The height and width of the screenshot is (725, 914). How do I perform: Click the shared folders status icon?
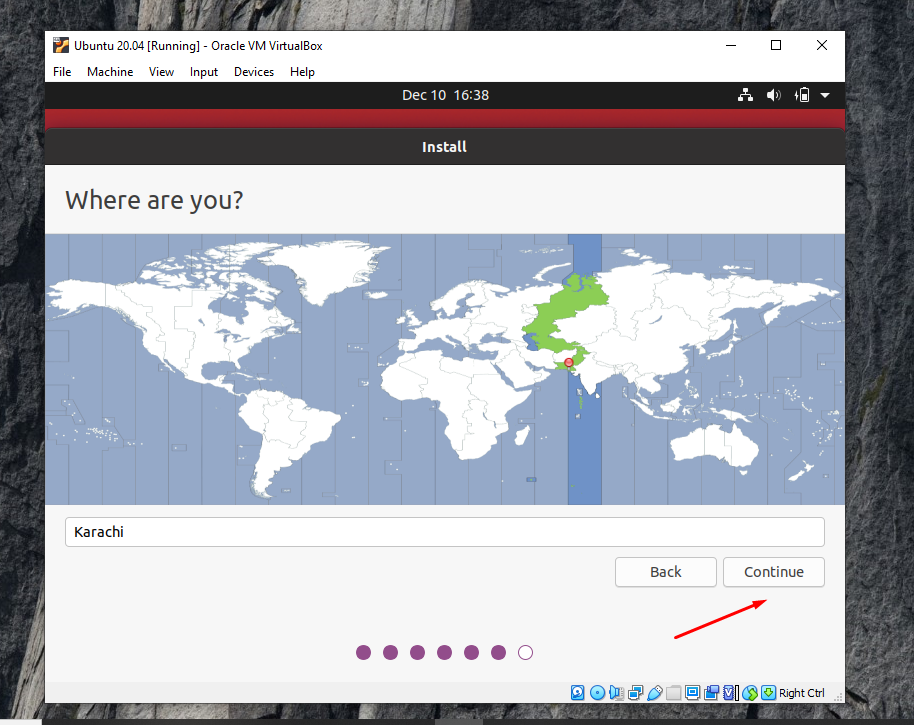[674, 692]
